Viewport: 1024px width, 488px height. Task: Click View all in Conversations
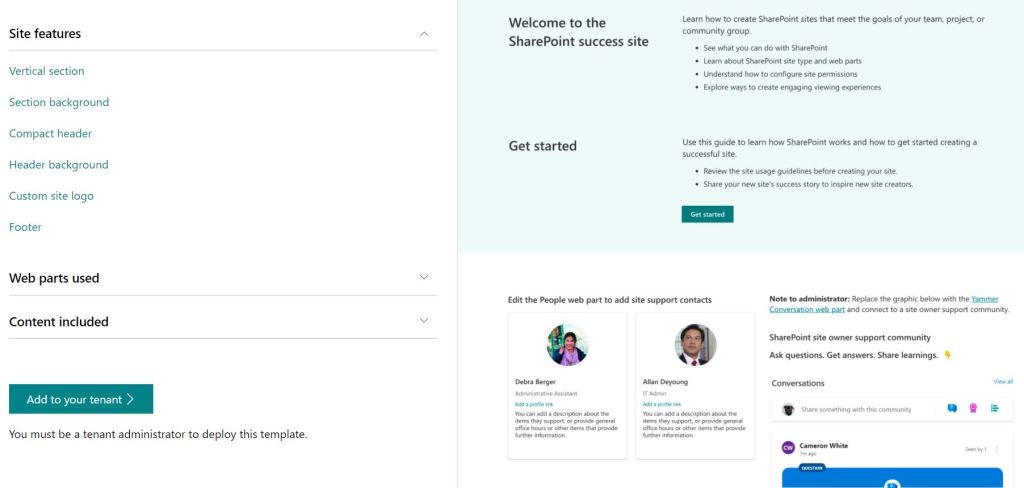[x=1002, y=381]
